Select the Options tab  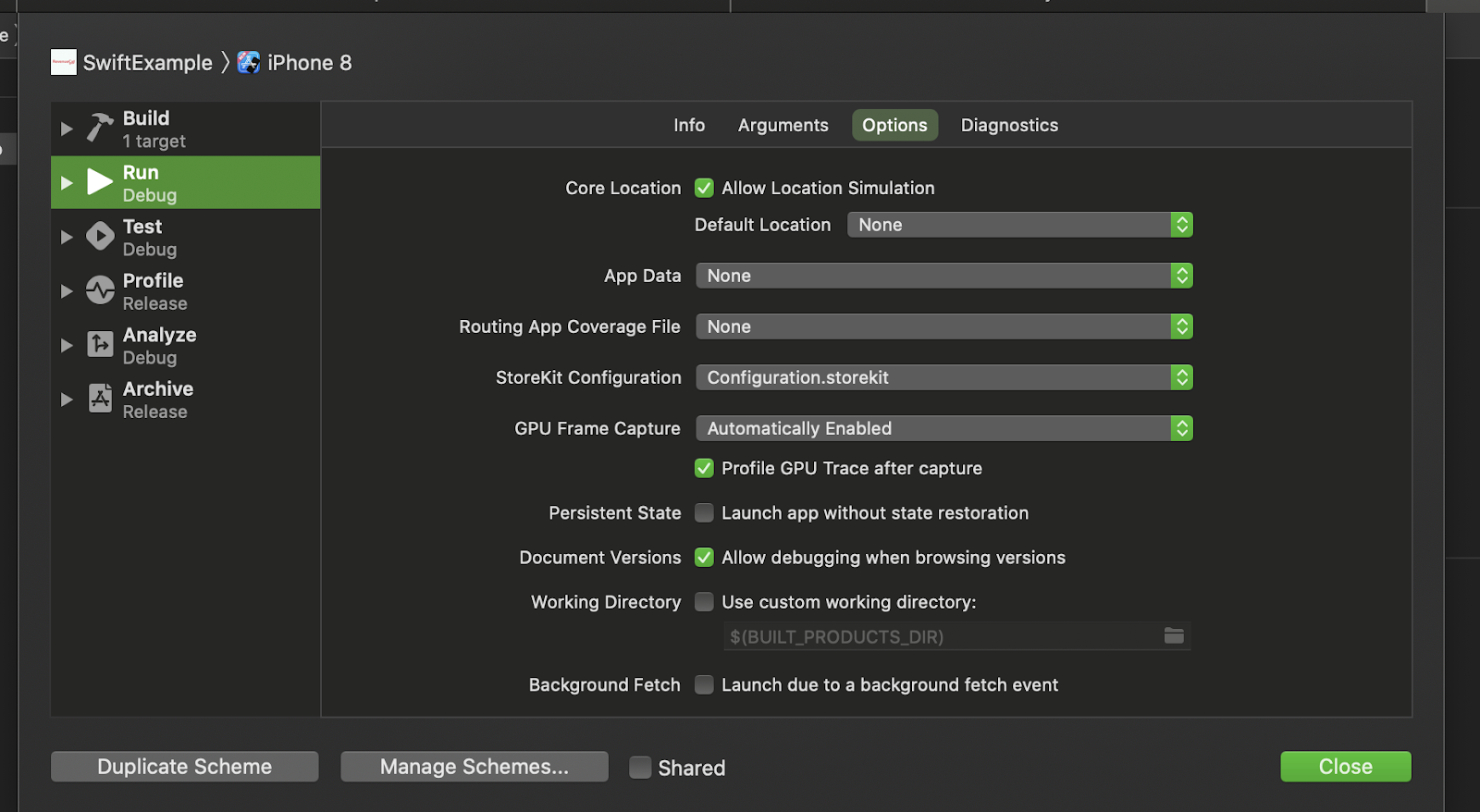point(894,125)
